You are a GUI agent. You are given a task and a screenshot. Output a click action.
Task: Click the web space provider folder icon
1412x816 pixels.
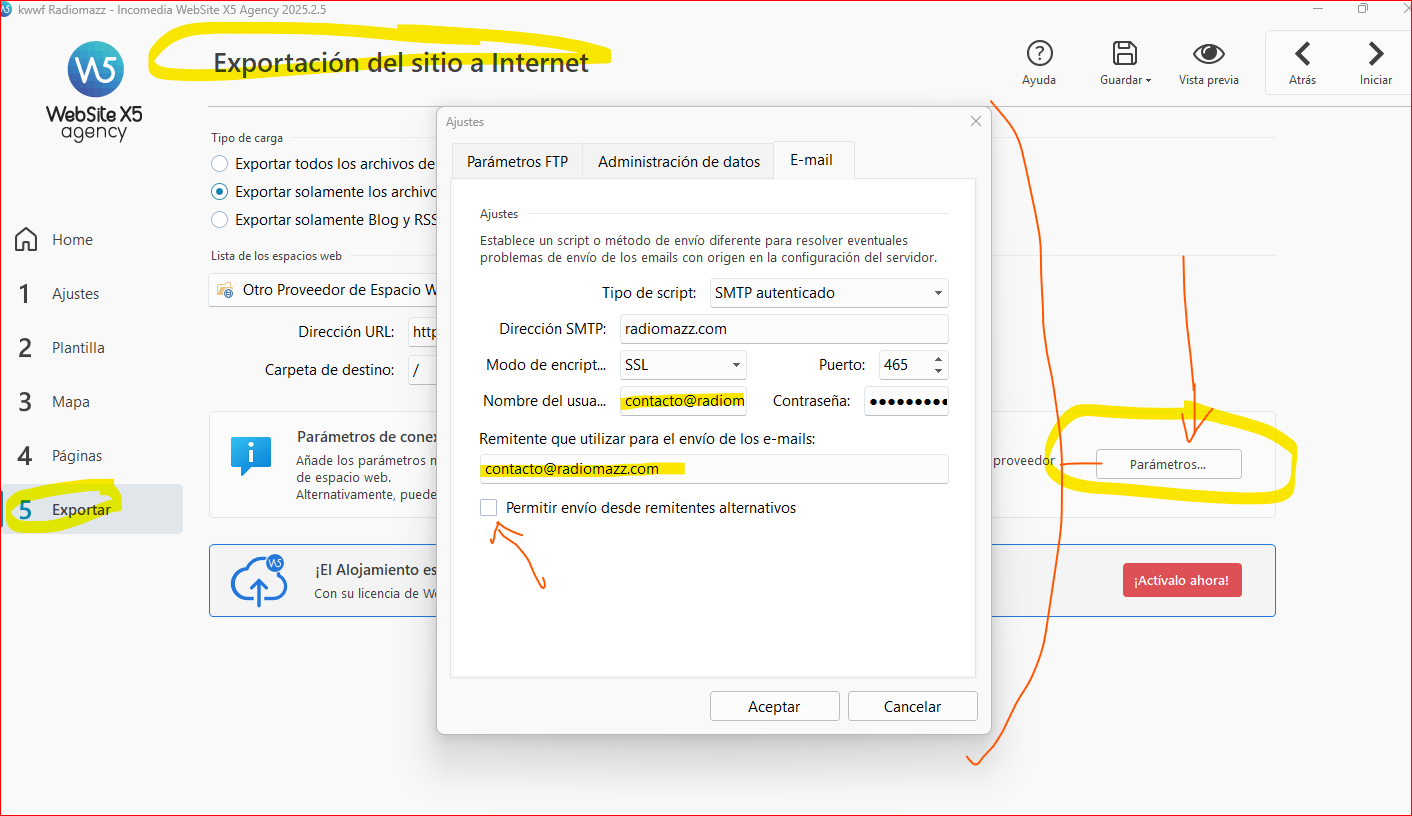click(x=225, y=291)
